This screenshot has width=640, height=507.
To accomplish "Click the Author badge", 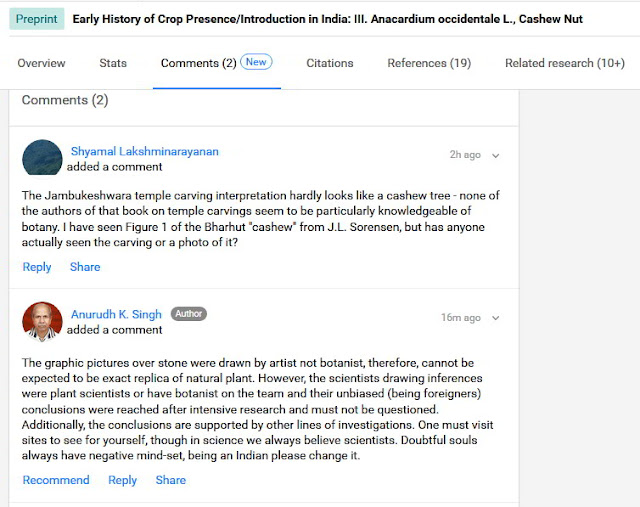I will [189, 314].
